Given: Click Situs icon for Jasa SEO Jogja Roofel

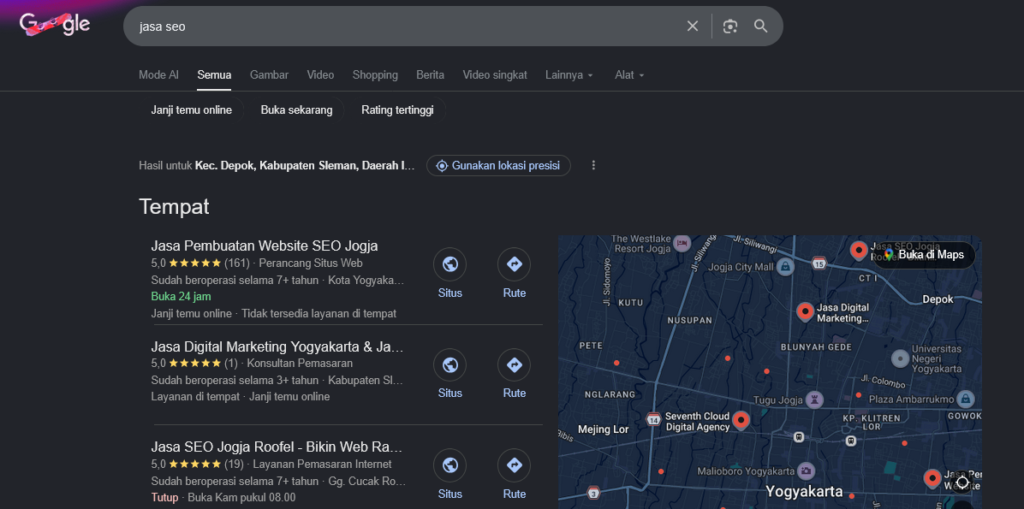Looking at the screenshot, I should click(x=450, y=465).
